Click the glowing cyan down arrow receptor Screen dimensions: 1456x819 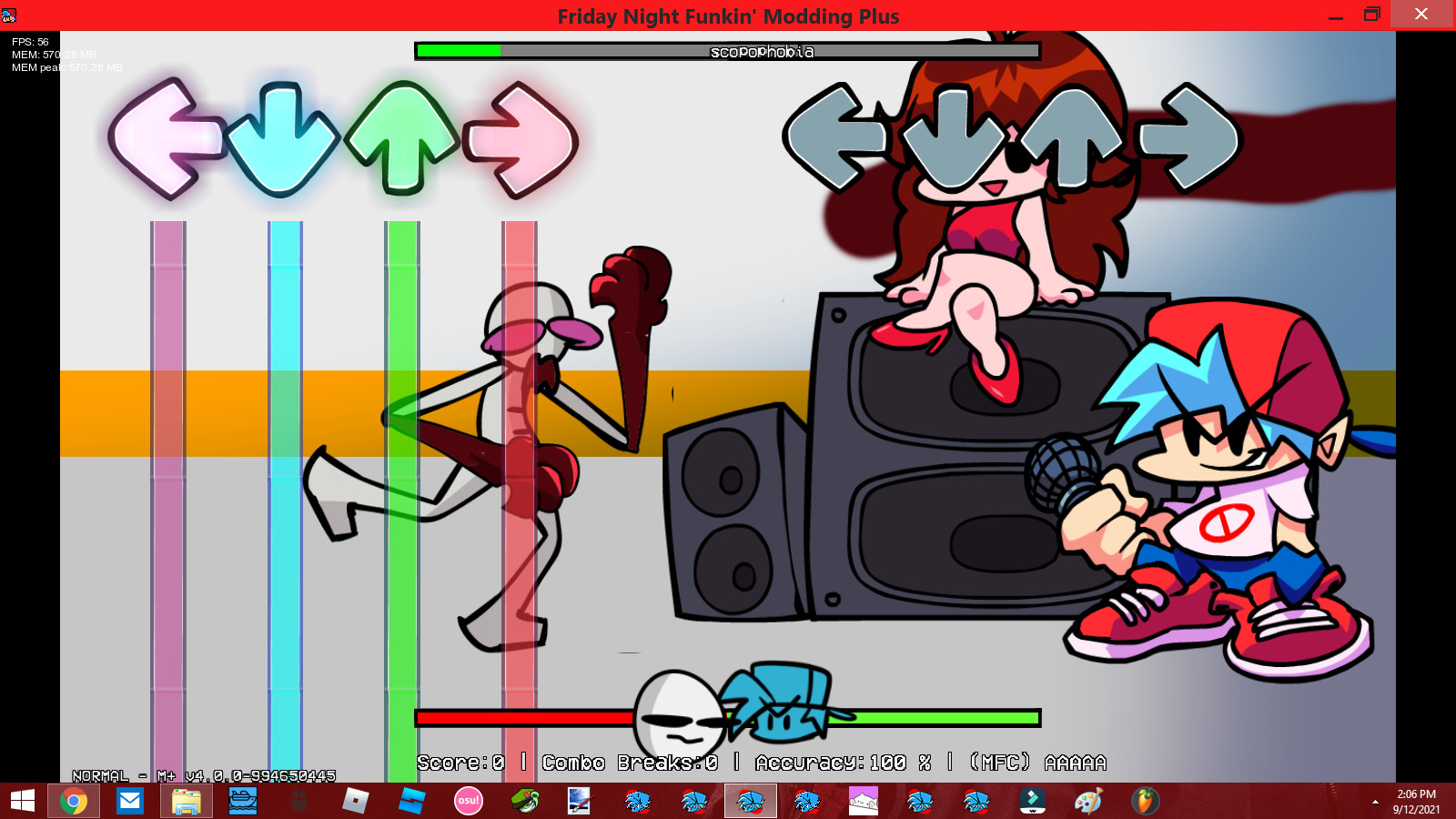click(x=283, y=139)
